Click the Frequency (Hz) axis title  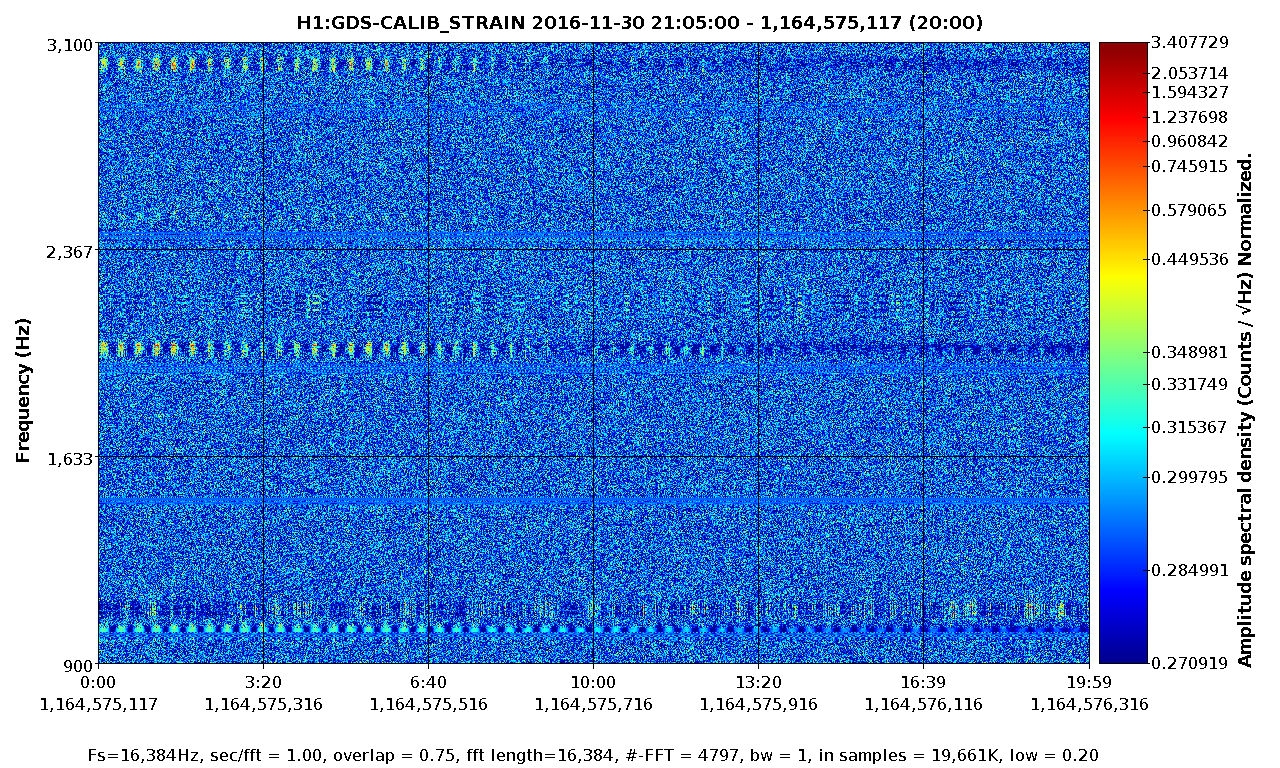(23, 390)
